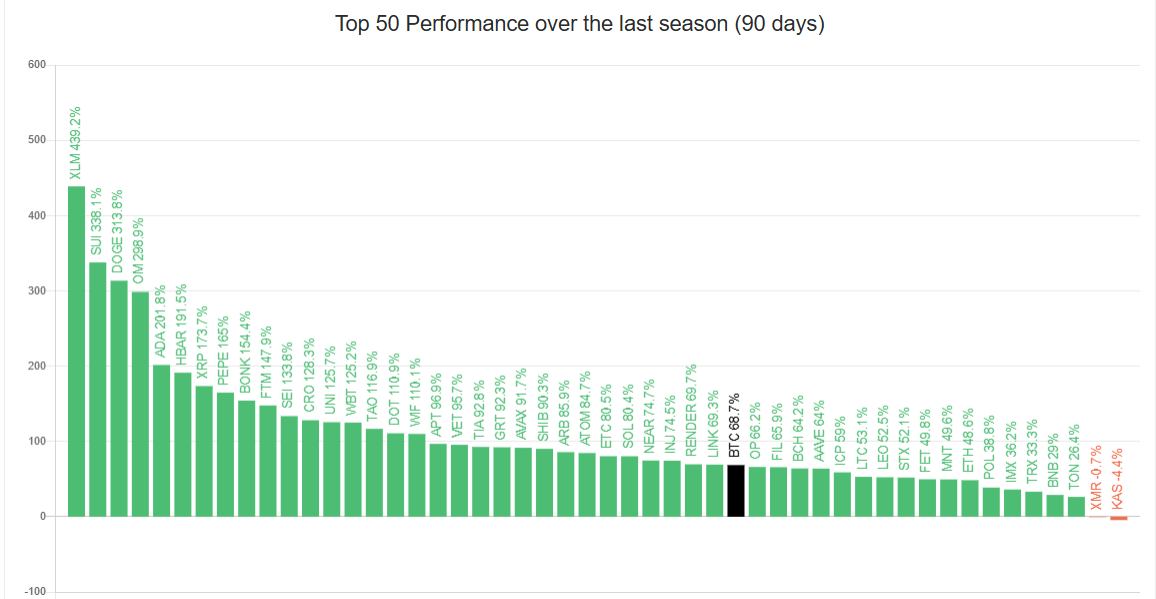
Task: Click the ADA 201.8% bar
Action: tap(161, 440)
